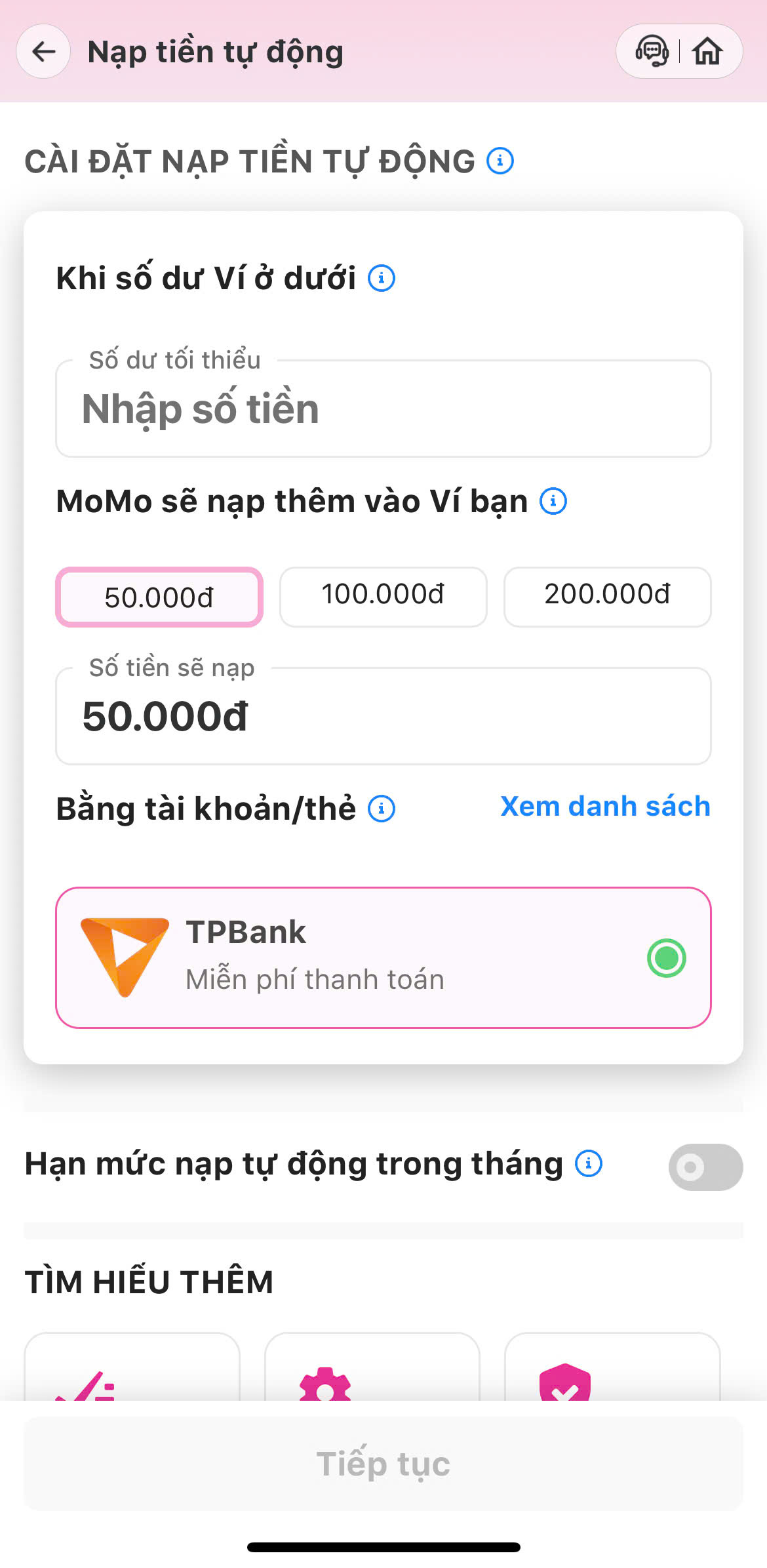This screenshot has width=767, height=1568.
Task: Choose the 100.000đ amount option
Action: pos(383,596)
